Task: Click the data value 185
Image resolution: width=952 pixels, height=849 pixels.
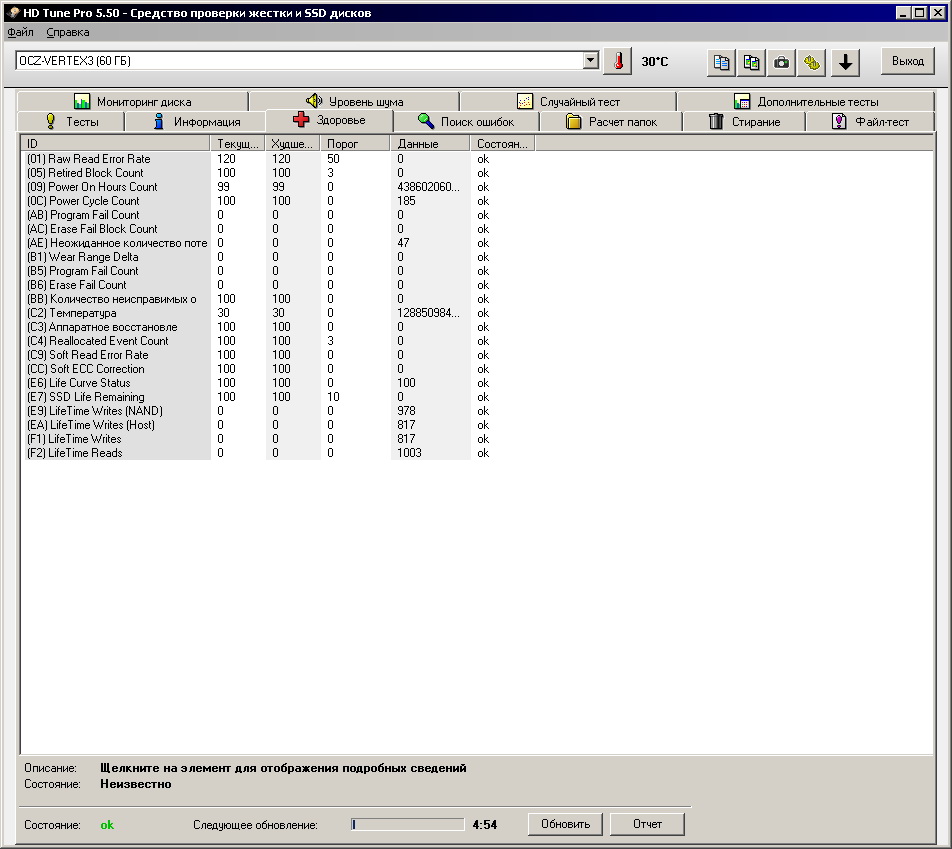Action: click(406, 201)
